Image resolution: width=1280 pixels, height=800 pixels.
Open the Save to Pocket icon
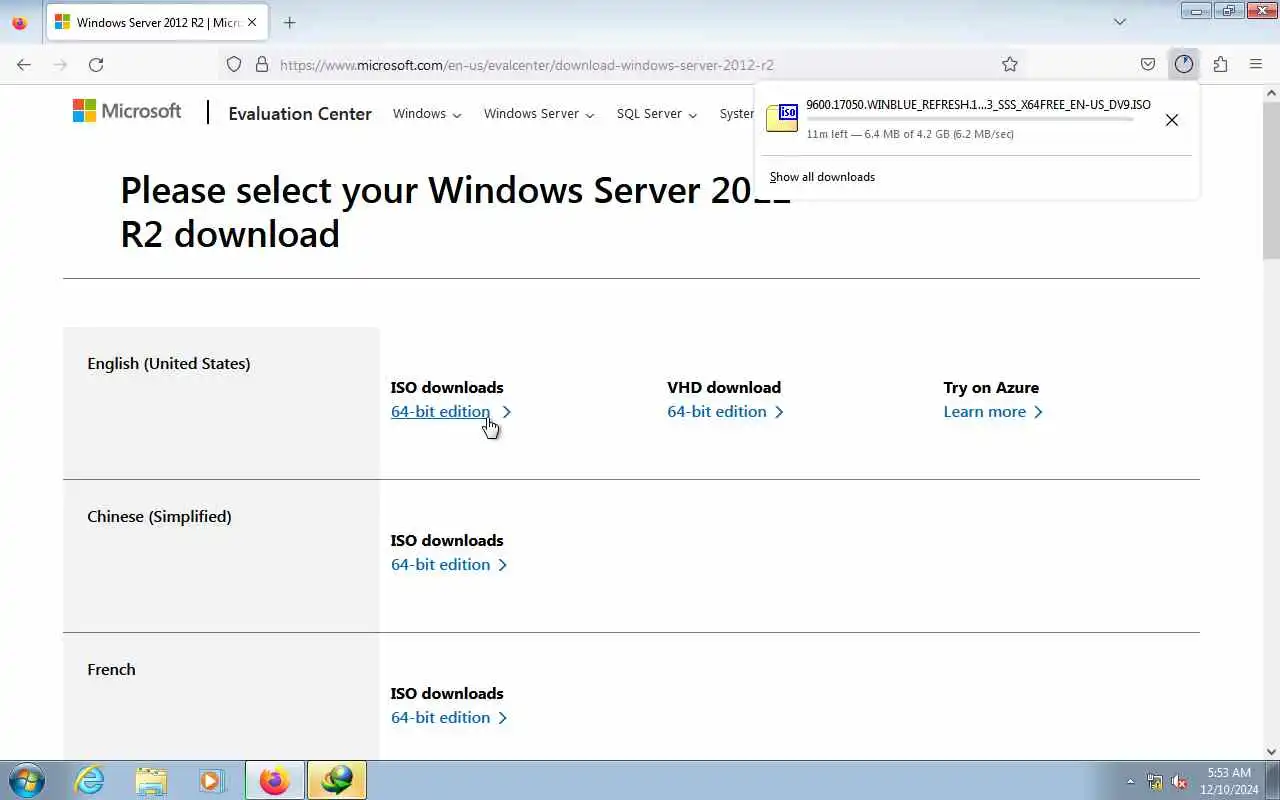(x=1148, y=64)
